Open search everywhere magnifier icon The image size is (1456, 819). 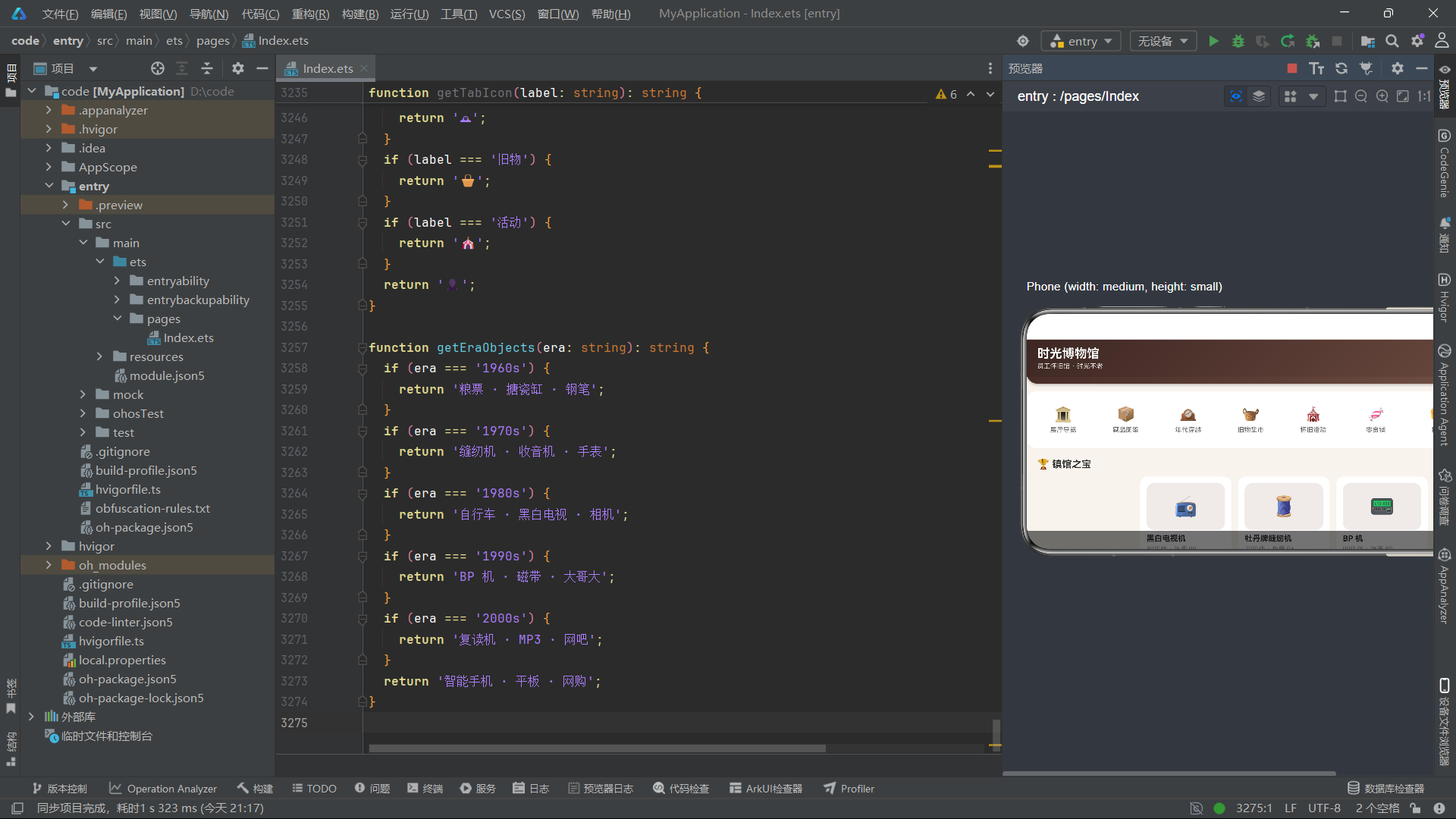pos(1392,41)
